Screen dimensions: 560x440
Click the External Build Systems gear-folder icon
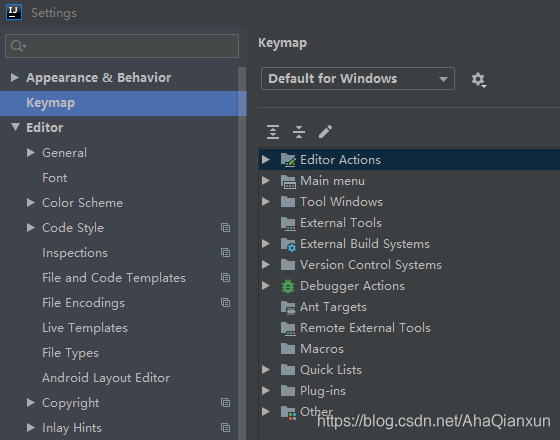point(288,244)
